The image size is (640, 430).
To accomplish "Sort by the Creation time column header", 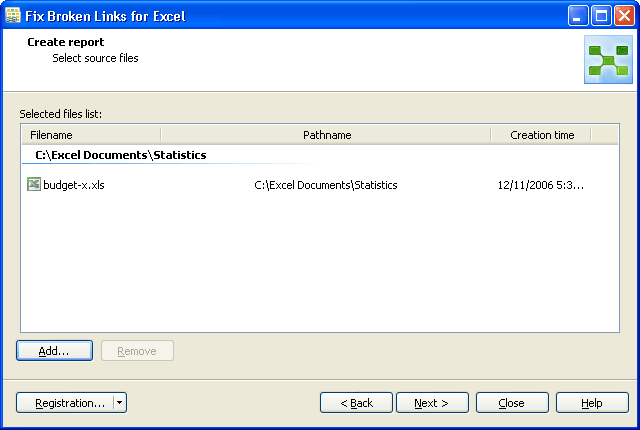I will 541,135.
